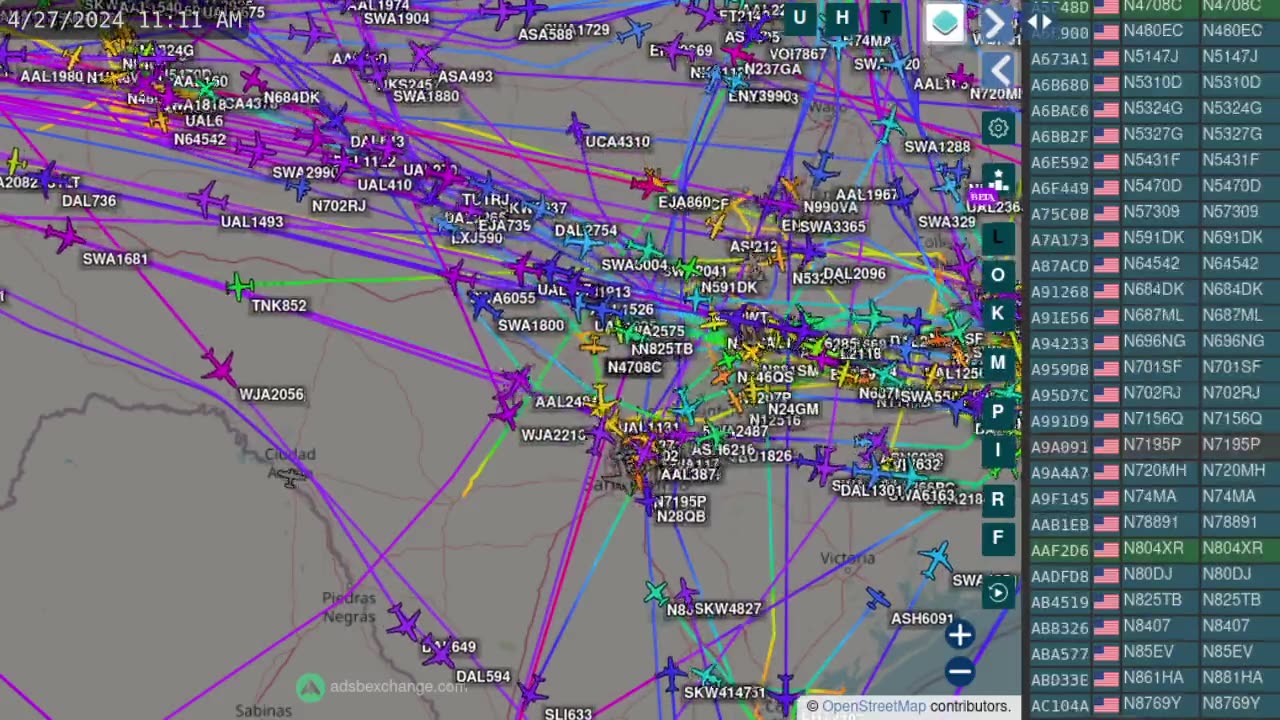Select hex A6E592 in aircraft list
The image size is (1280, 720).
[1059, 161]
